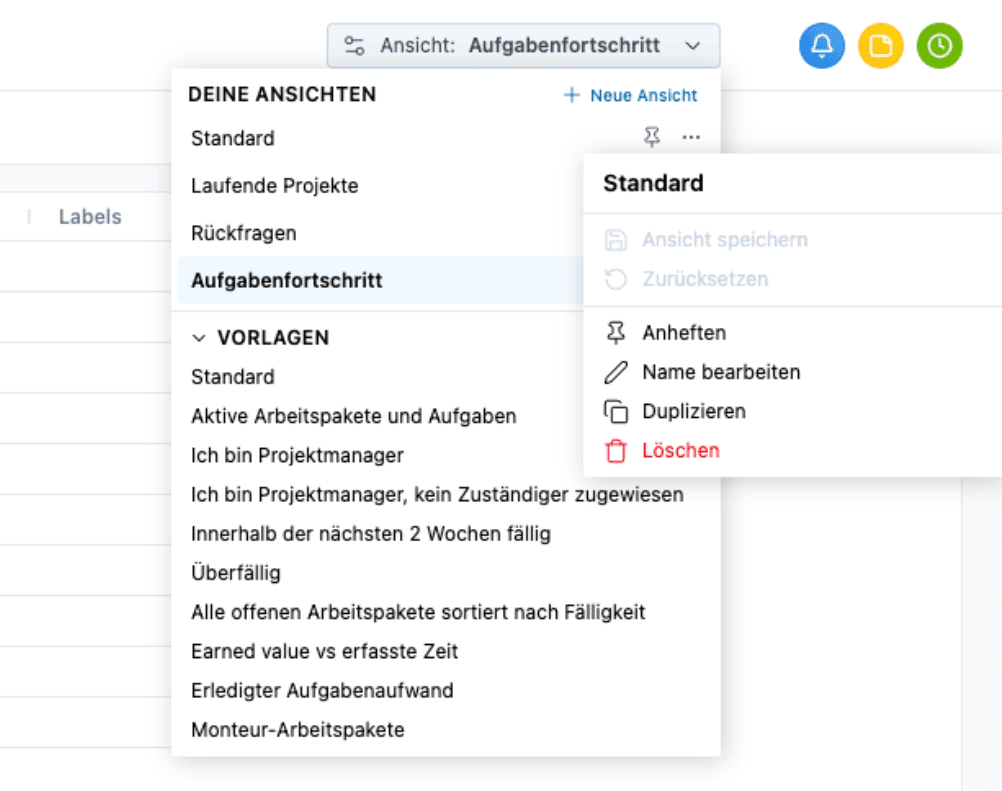The width and height of the screenshot is (1002, 791).
Task: Select the highlighted Aufgabenfortschritt view
Action: [381, 280]
